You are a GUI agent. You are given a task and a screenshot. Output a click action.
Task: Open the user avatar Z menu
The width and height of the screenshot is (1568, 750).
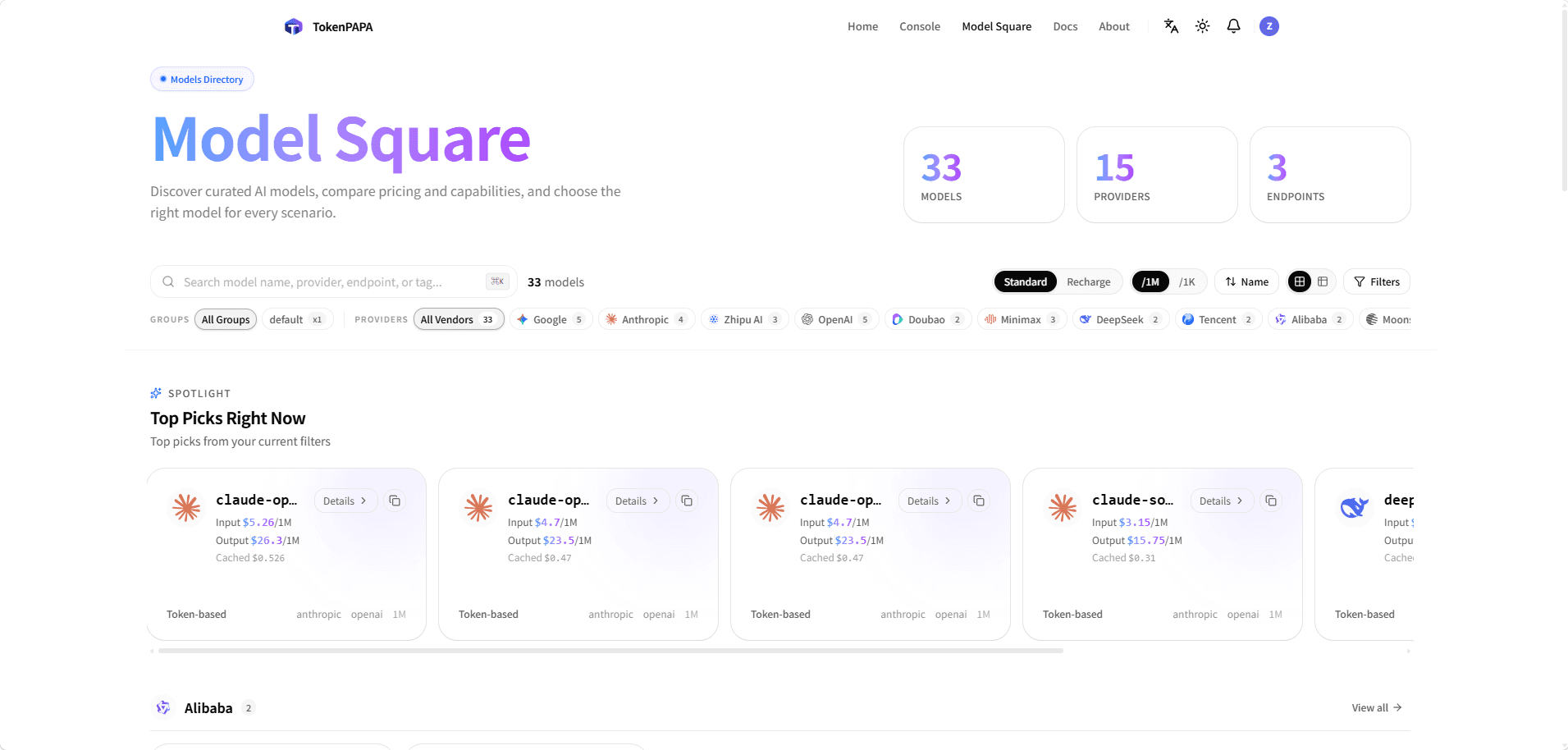[x=1269, y=26]
